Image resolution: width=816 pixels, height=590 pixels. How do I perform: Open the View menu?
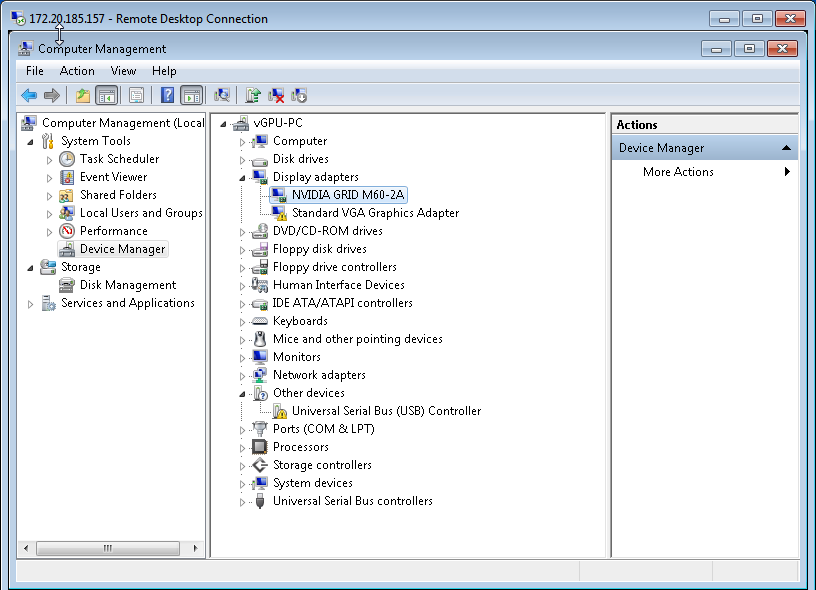[123, 71]
